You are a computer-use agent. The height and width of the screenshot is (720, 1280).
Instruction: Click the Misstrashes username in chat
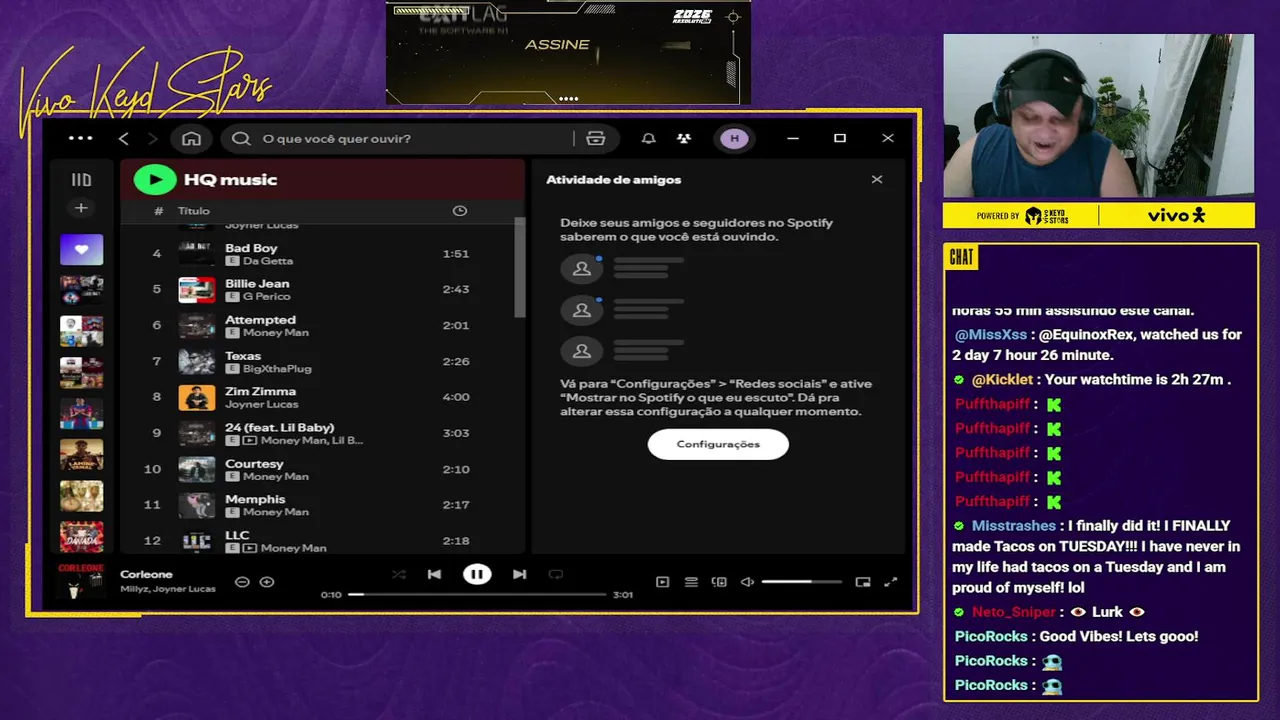1014,526
